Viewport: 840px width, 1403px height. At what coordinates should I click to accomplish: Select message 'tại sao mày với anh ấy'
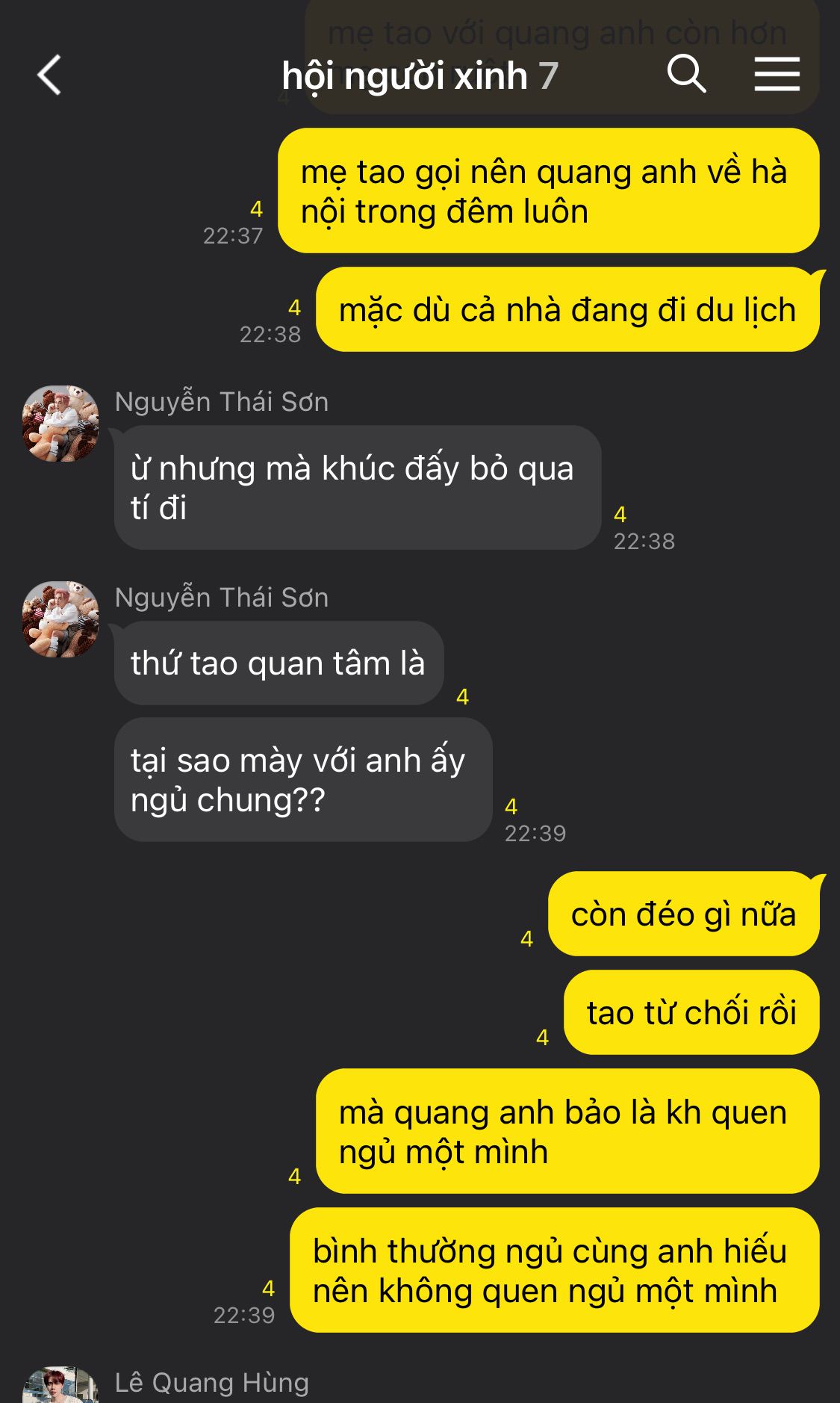(x=303, y=780)
